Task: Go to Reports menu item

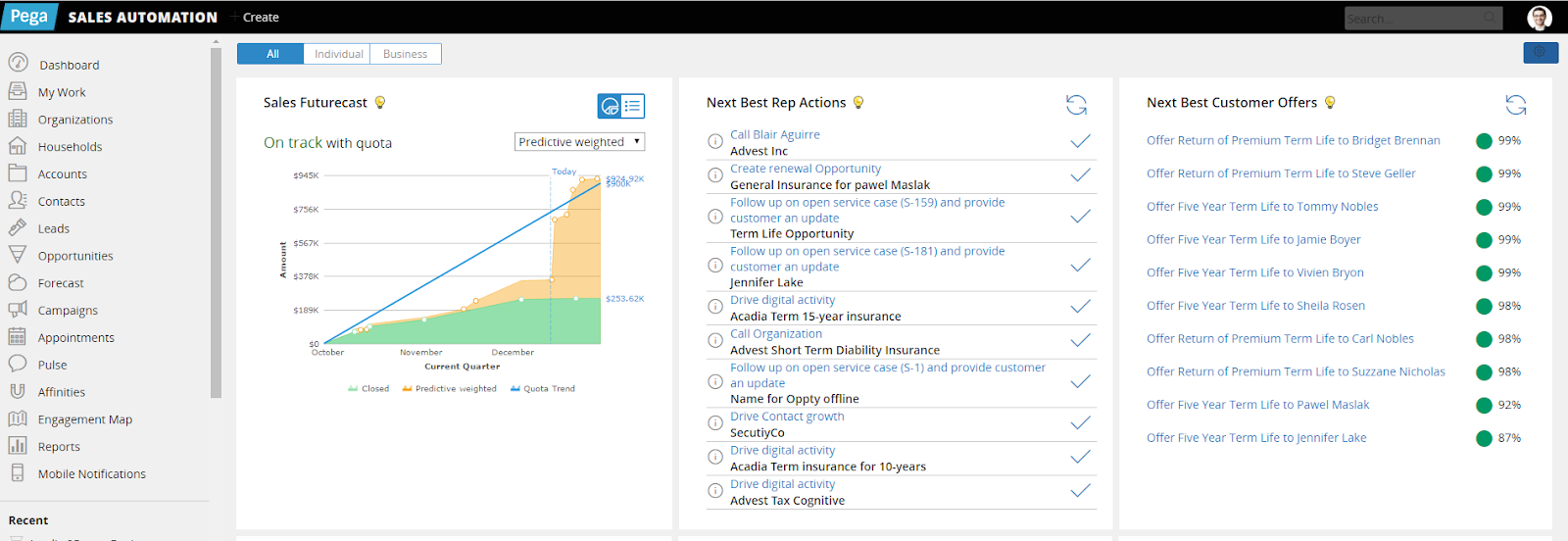Action: 59,447
